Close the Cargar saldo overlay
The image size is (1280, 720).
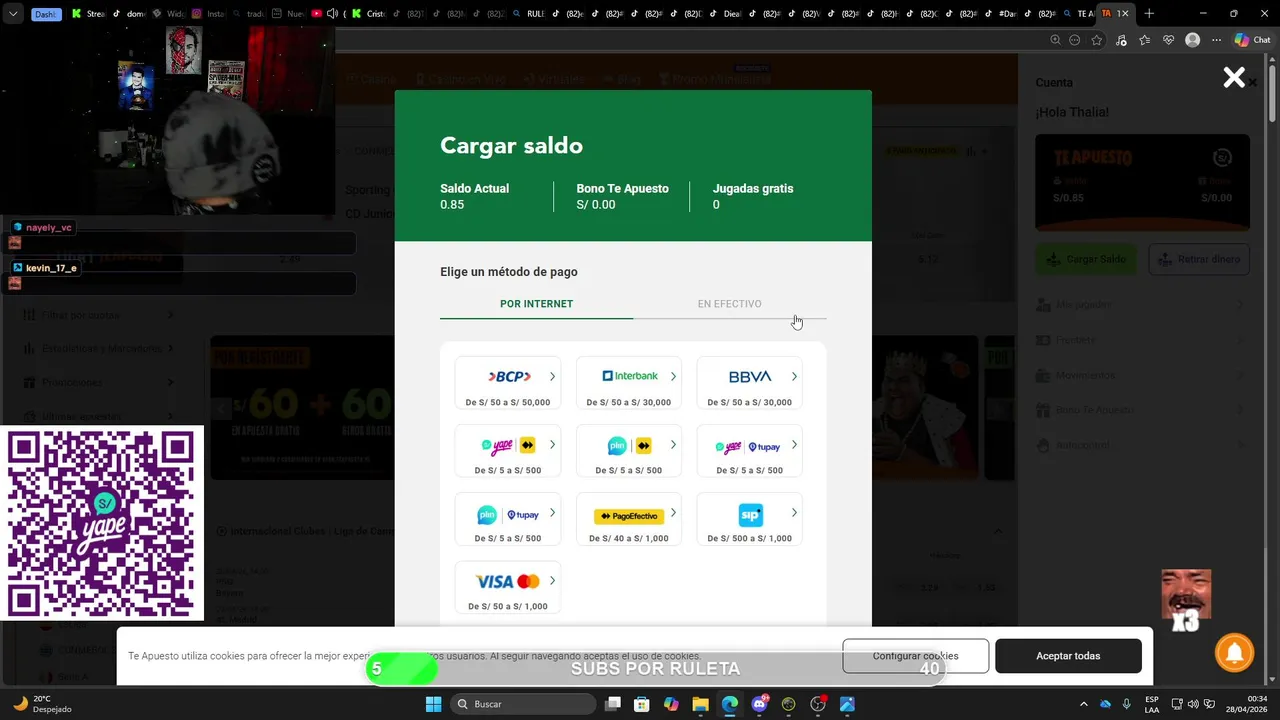(1234, 78)
